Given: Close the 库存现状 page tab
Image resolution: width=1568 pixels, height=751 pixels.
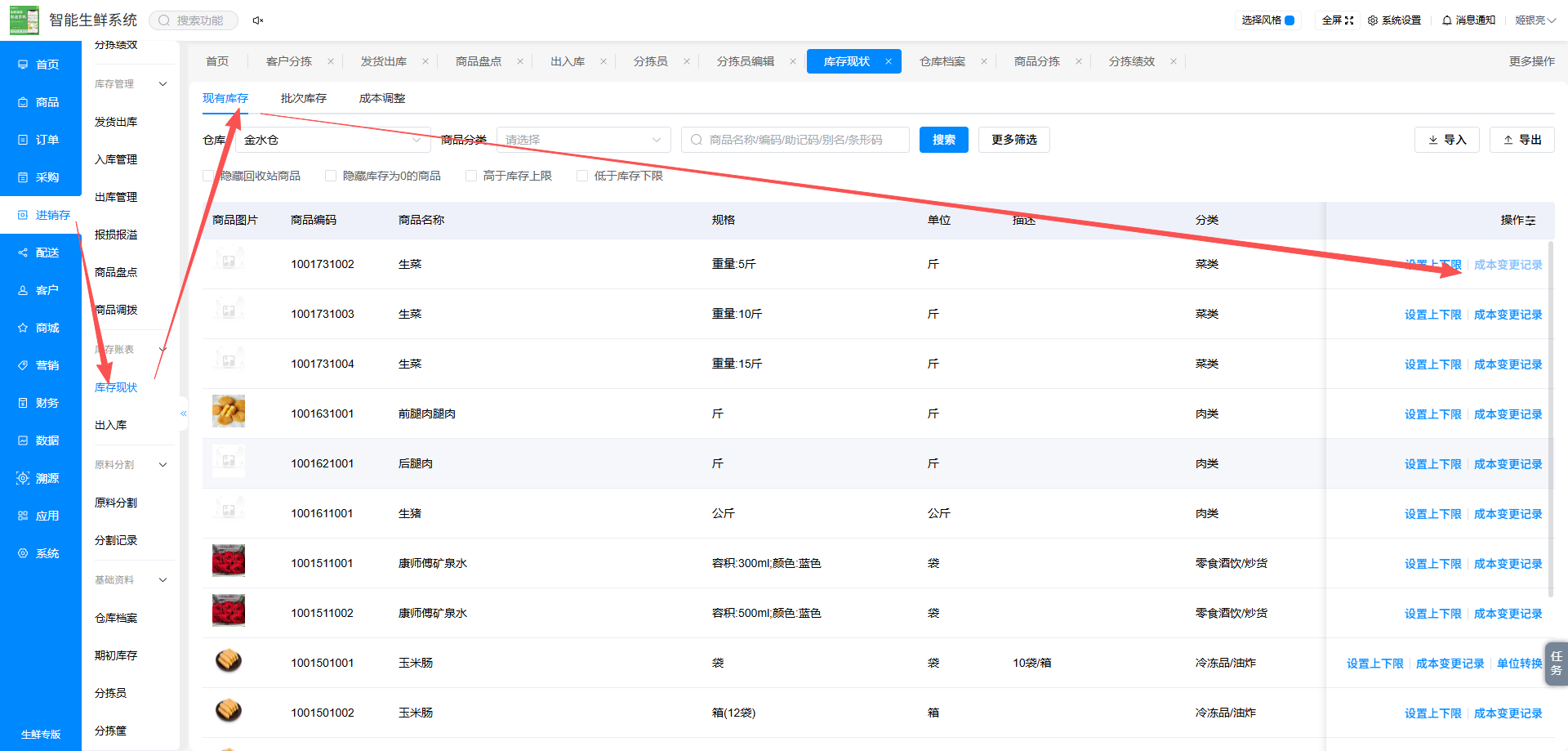Looking at the screenshot, I should [889, 61].
